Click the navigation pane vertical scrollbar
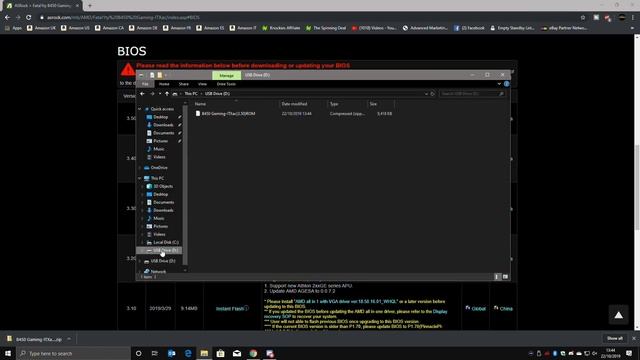The width and height of the screenshot is (640, 360). (x=185, y=184)
